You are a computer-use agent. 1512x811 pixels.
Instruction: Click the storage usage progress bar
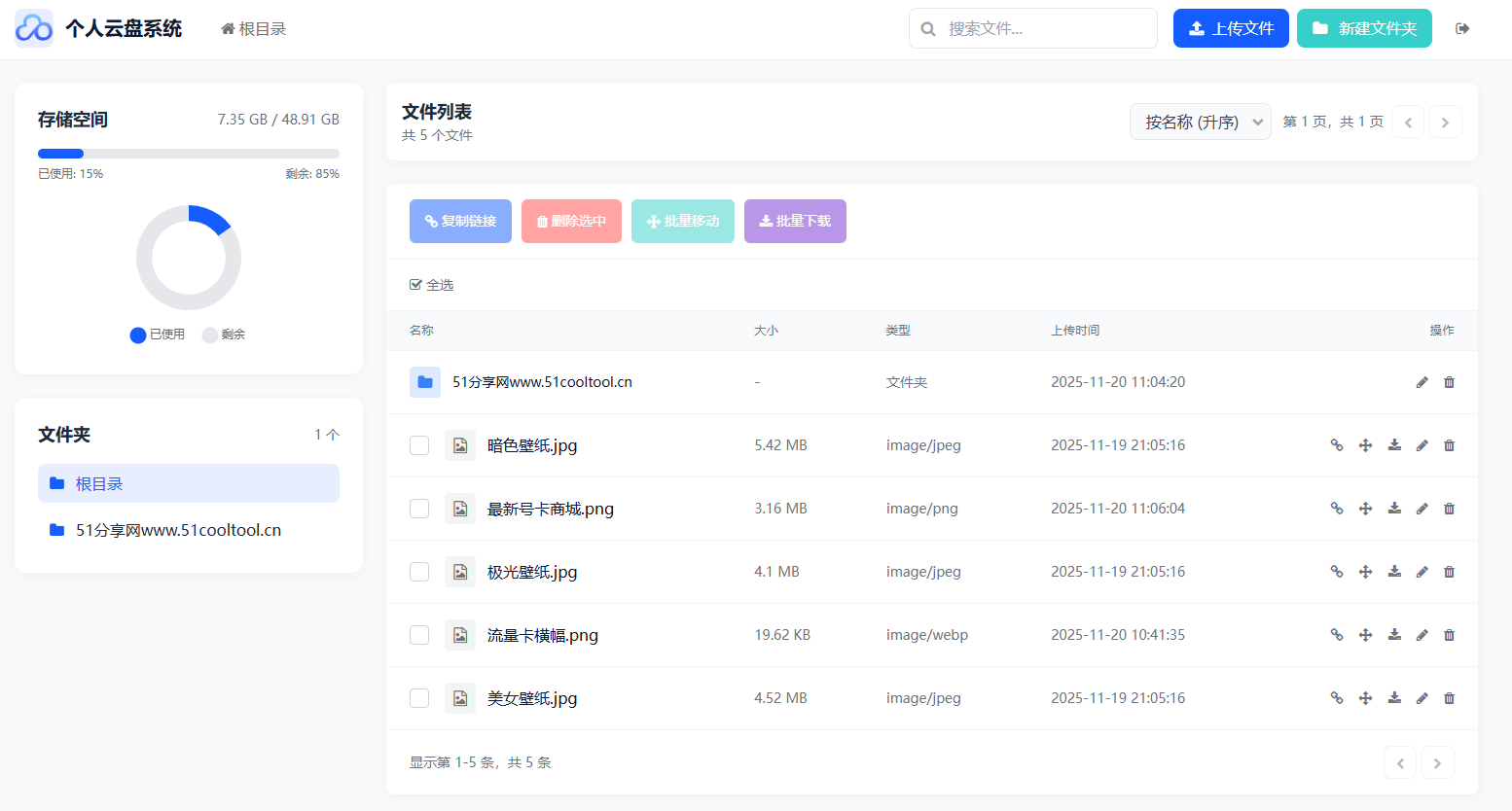pyautogui.click(x=188, y=153)
